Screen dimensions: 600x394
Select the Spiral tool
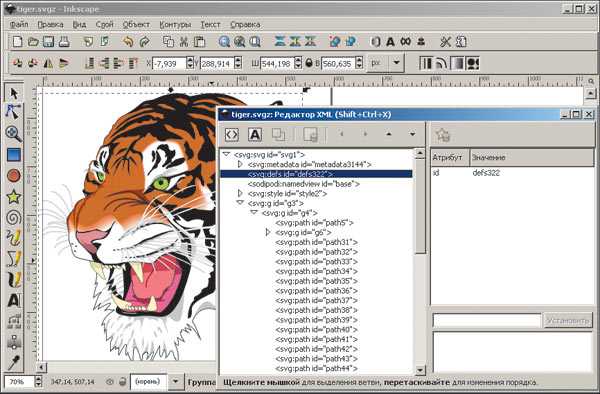tap(13, 218)
